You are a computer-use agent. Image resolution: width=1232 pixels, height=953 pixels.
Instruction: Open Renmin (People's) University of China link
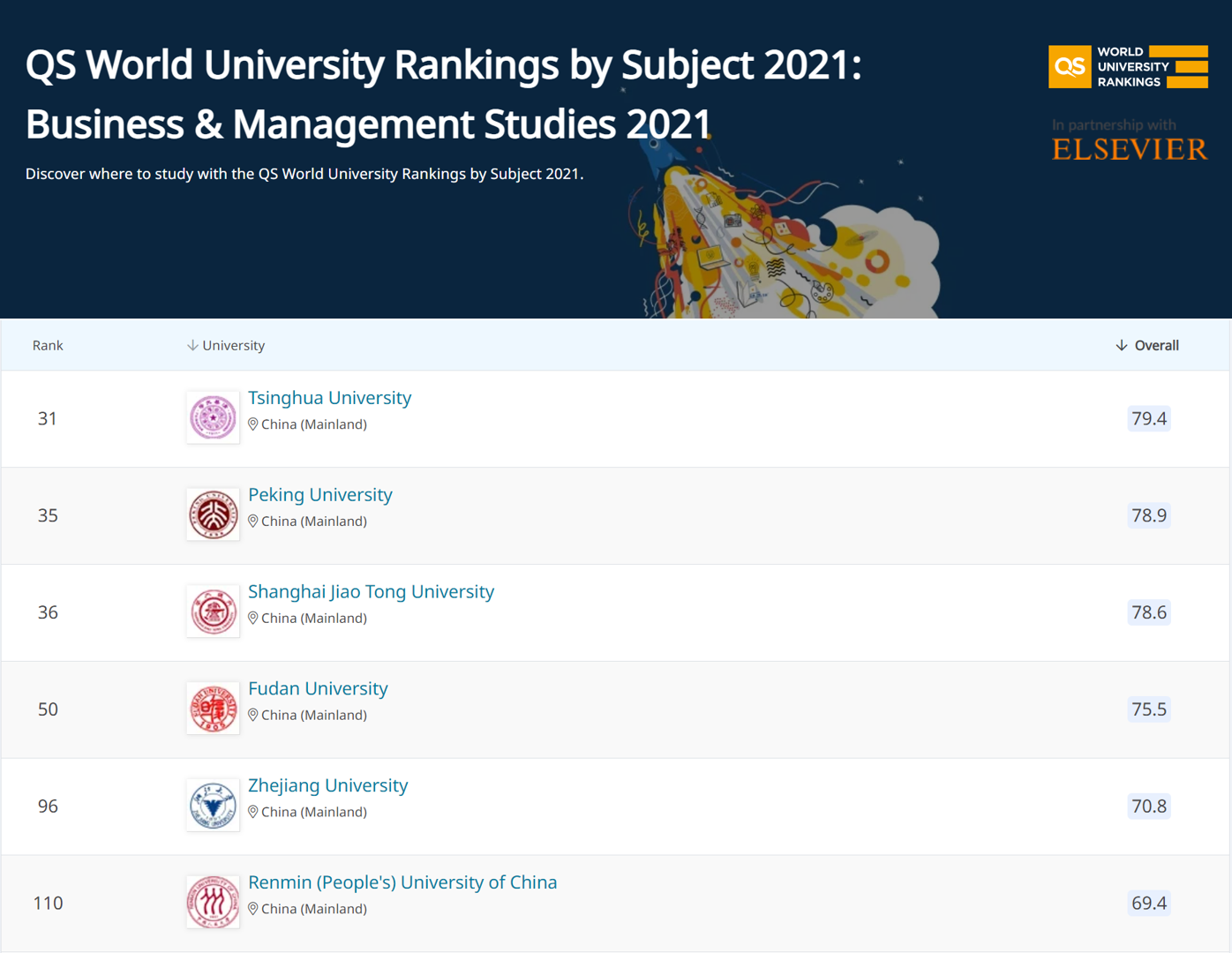click(x=402, y=883)
